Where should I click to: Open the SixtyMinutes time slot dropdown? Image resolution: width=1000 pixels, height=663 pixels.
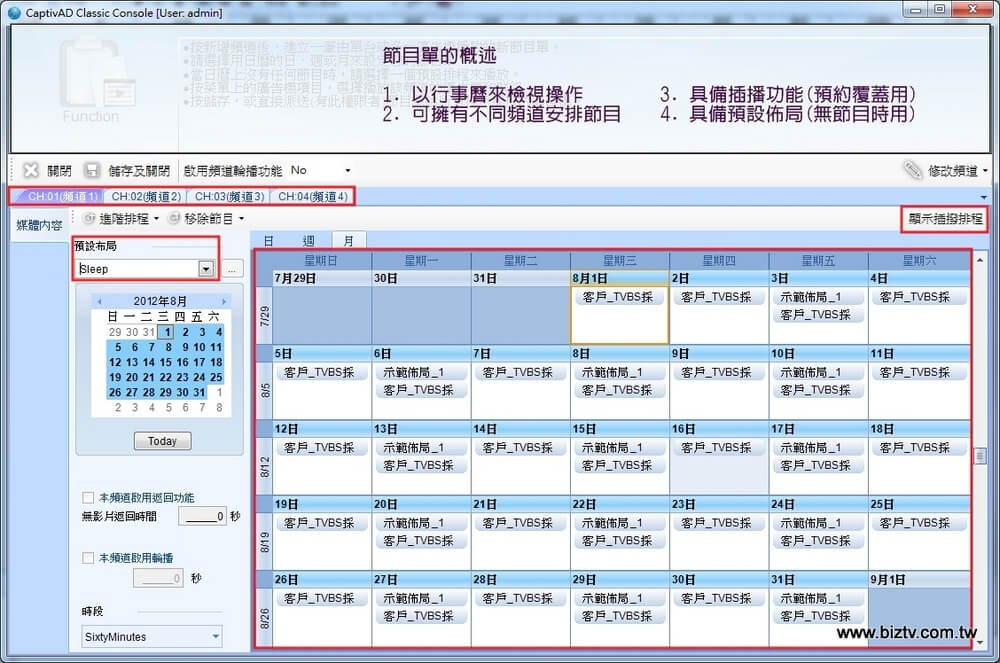click(x=215, y=636)
